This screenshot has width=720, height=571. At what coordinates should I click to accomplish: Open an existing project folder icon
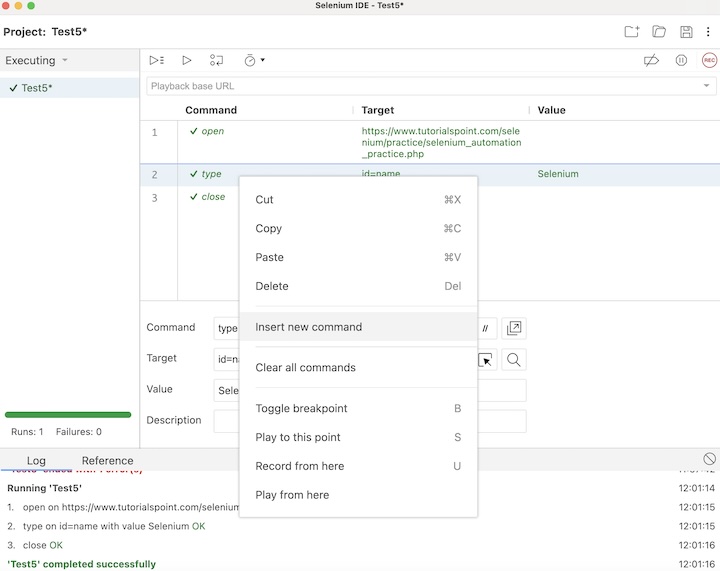659,32
